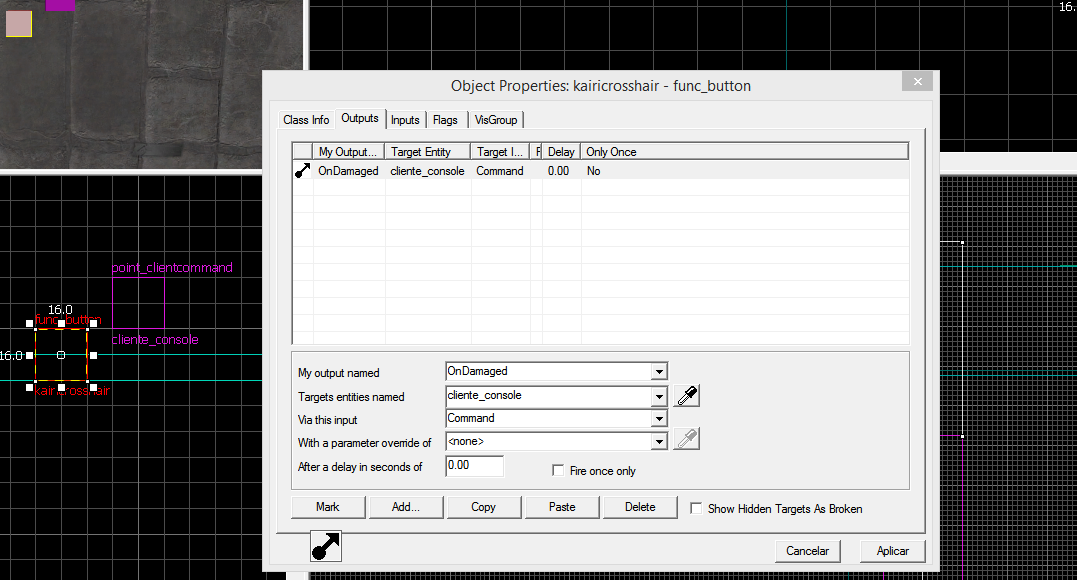1077x580 pixels.
Task: Delete the selected output
Action: click(x=640, y=507)
